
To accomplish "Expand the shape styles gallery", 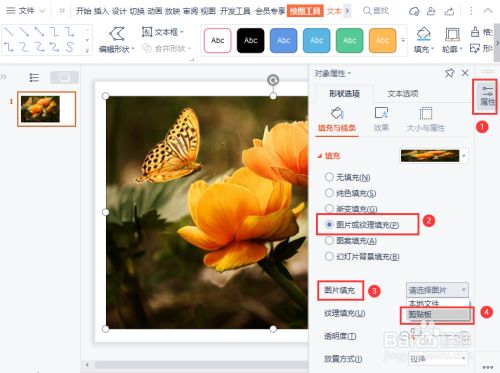I will (x=403, y=40).
